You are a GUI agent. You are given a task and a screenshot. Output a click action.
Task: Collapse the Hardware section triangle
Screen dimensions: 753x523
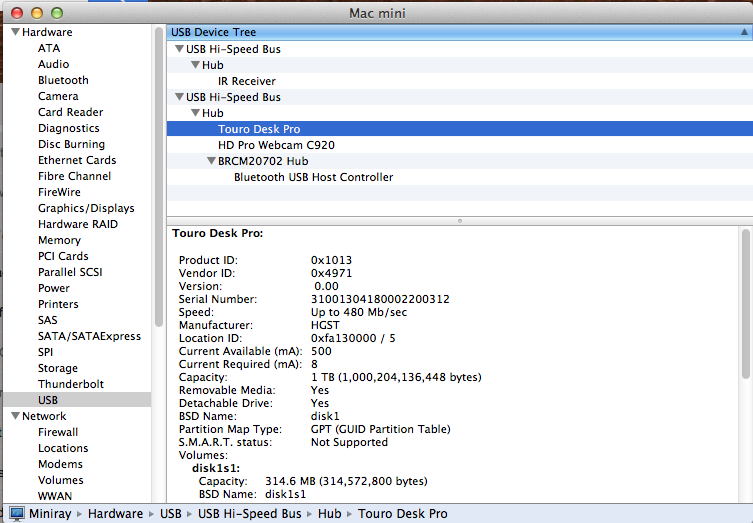tap(16, 32)
